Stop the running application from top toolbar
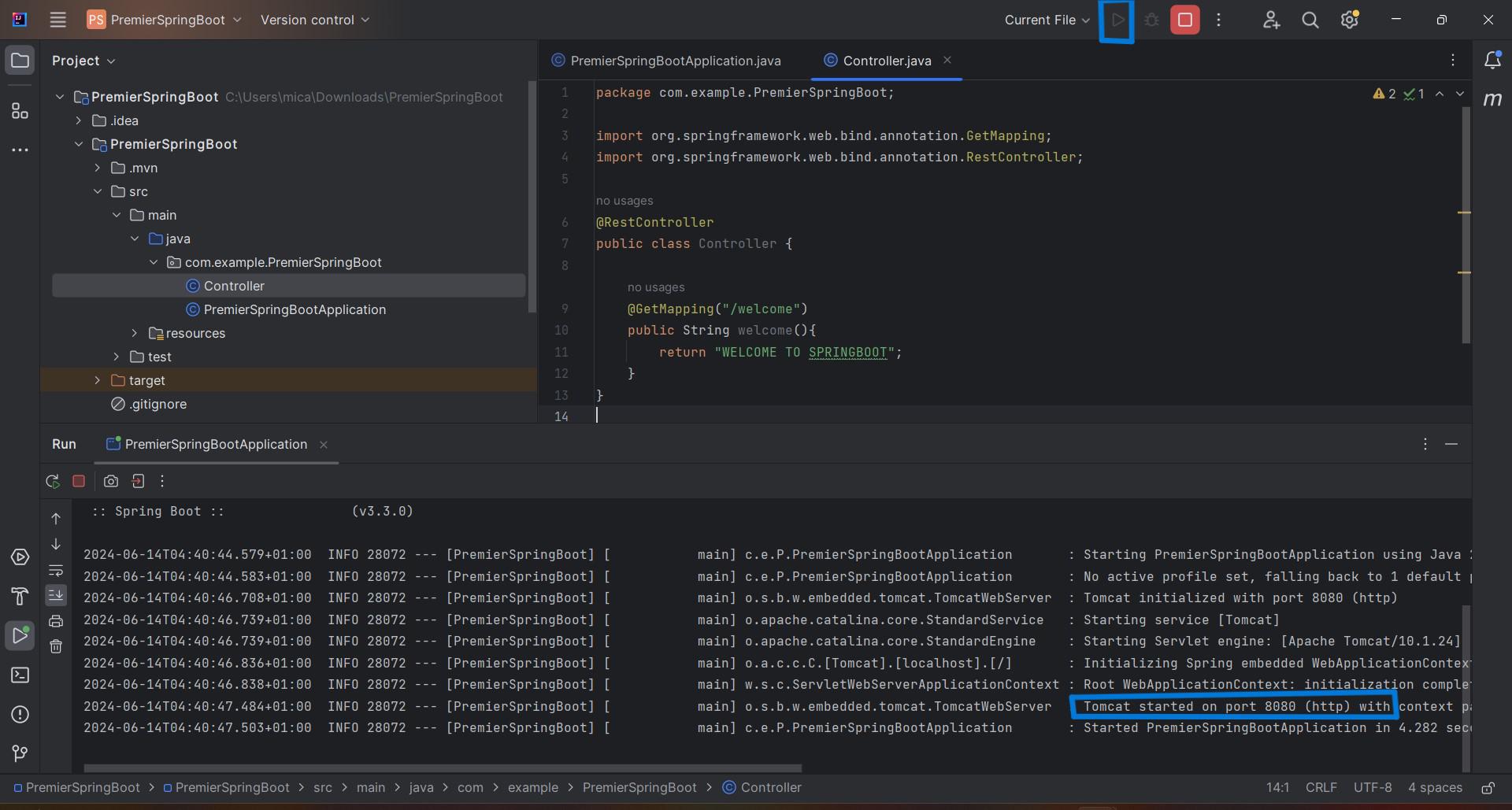 [1184, 20]
